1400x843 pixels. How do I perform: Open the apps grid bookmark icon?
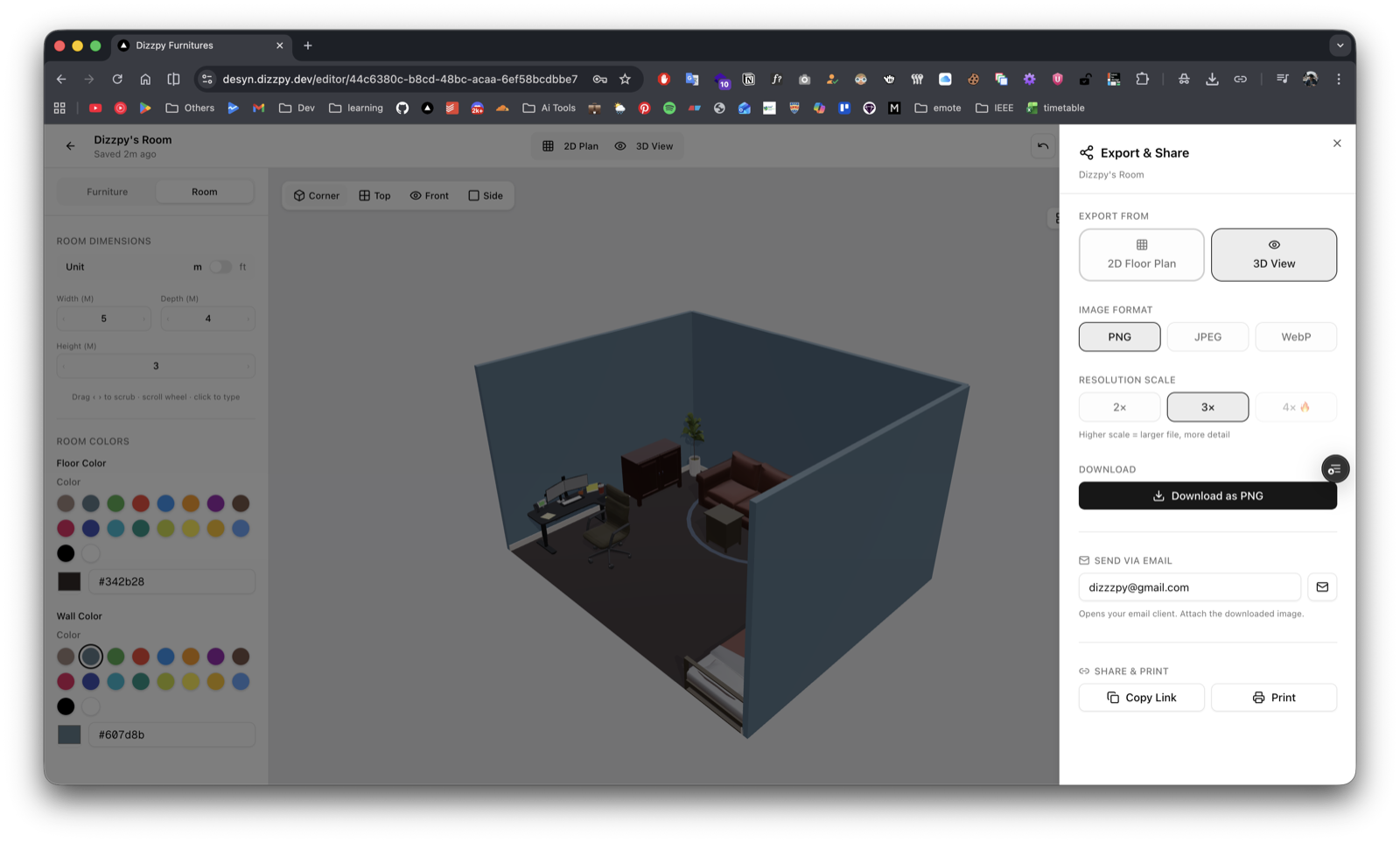59,108
